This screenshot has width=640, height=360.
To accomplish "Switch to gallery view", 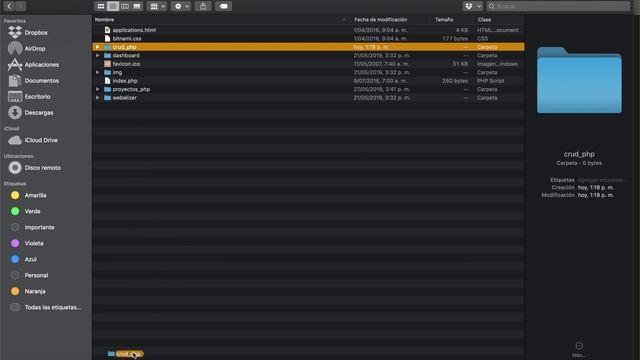I will [x=137, y=6].
